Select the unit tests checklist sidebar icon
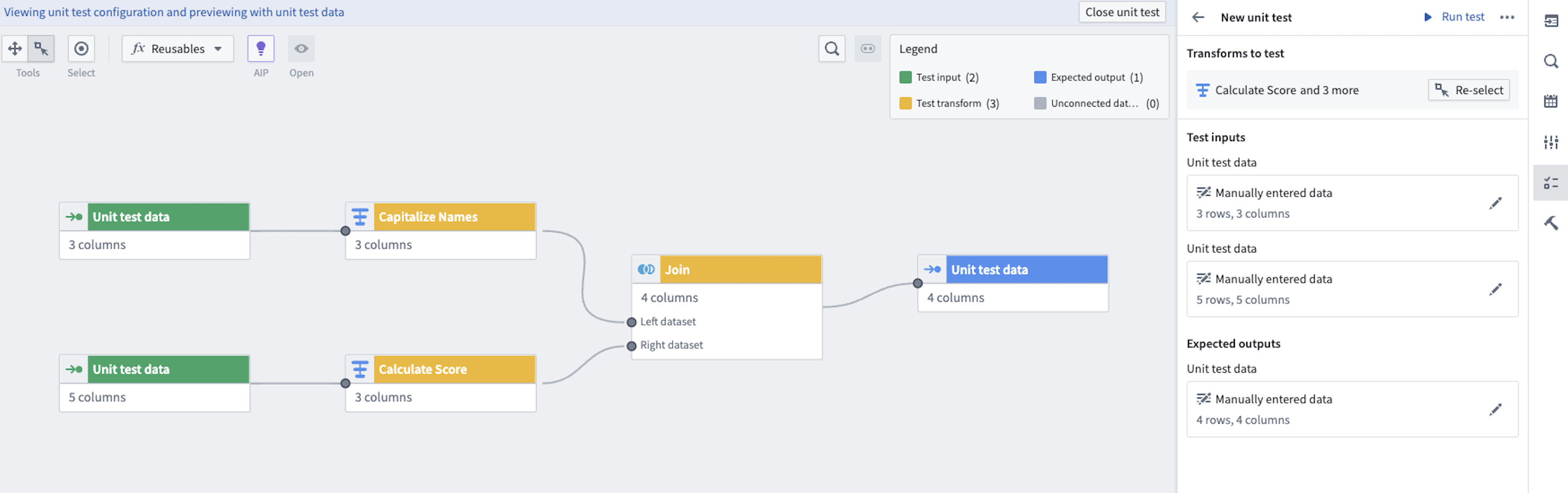The height and width of the screenshot is (493, 1568). tap(1550, 183)
